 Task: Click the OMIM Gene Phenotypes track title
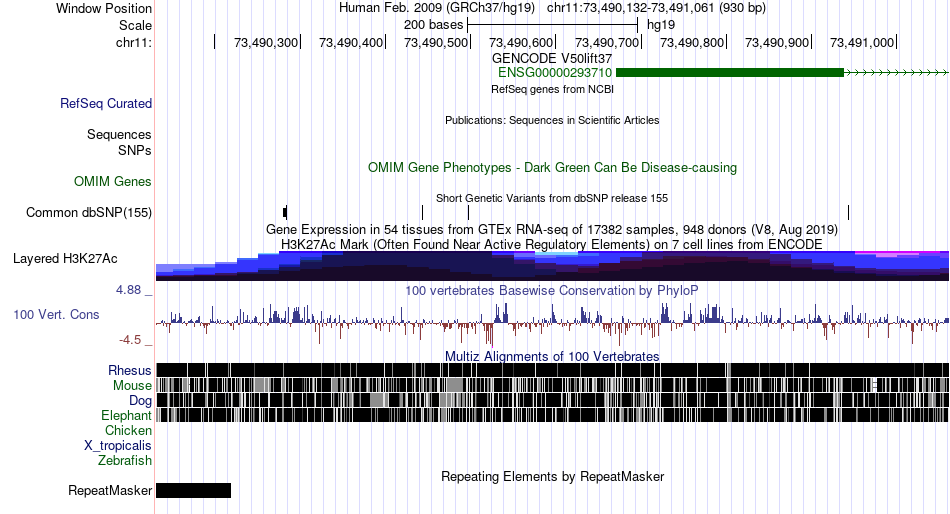coord(552,167)
